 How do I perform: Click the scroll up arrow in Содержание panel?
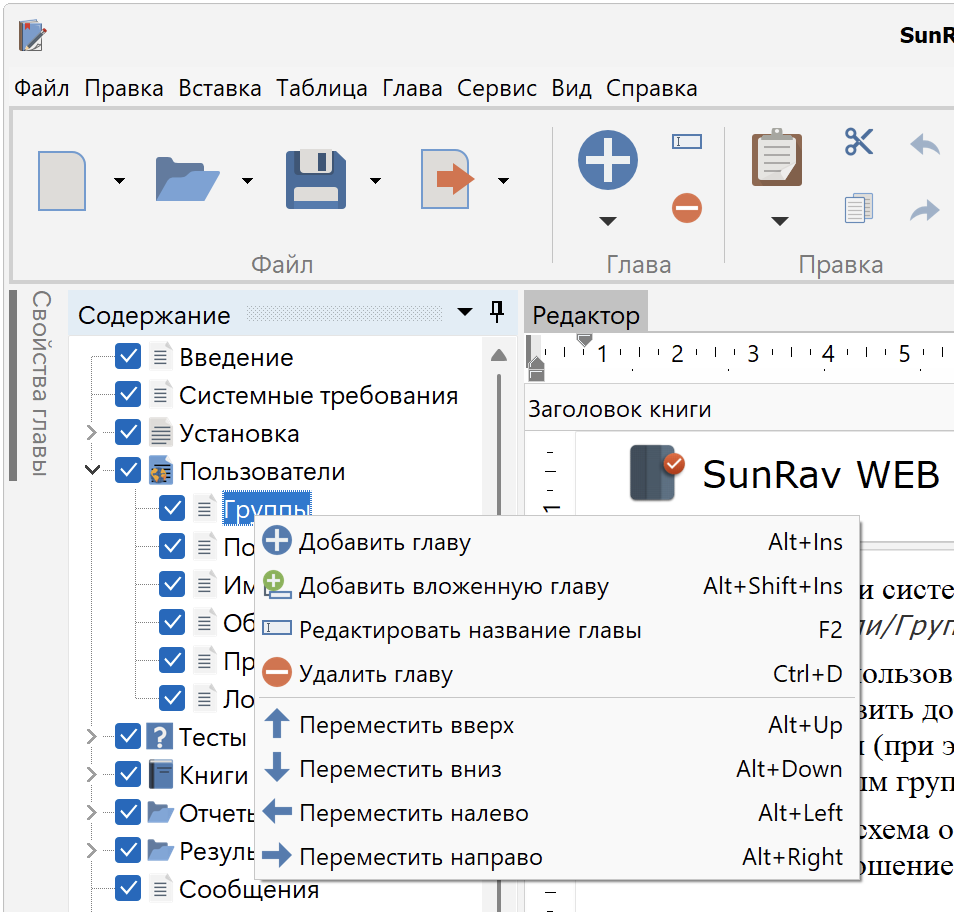[x=498, y=355]
